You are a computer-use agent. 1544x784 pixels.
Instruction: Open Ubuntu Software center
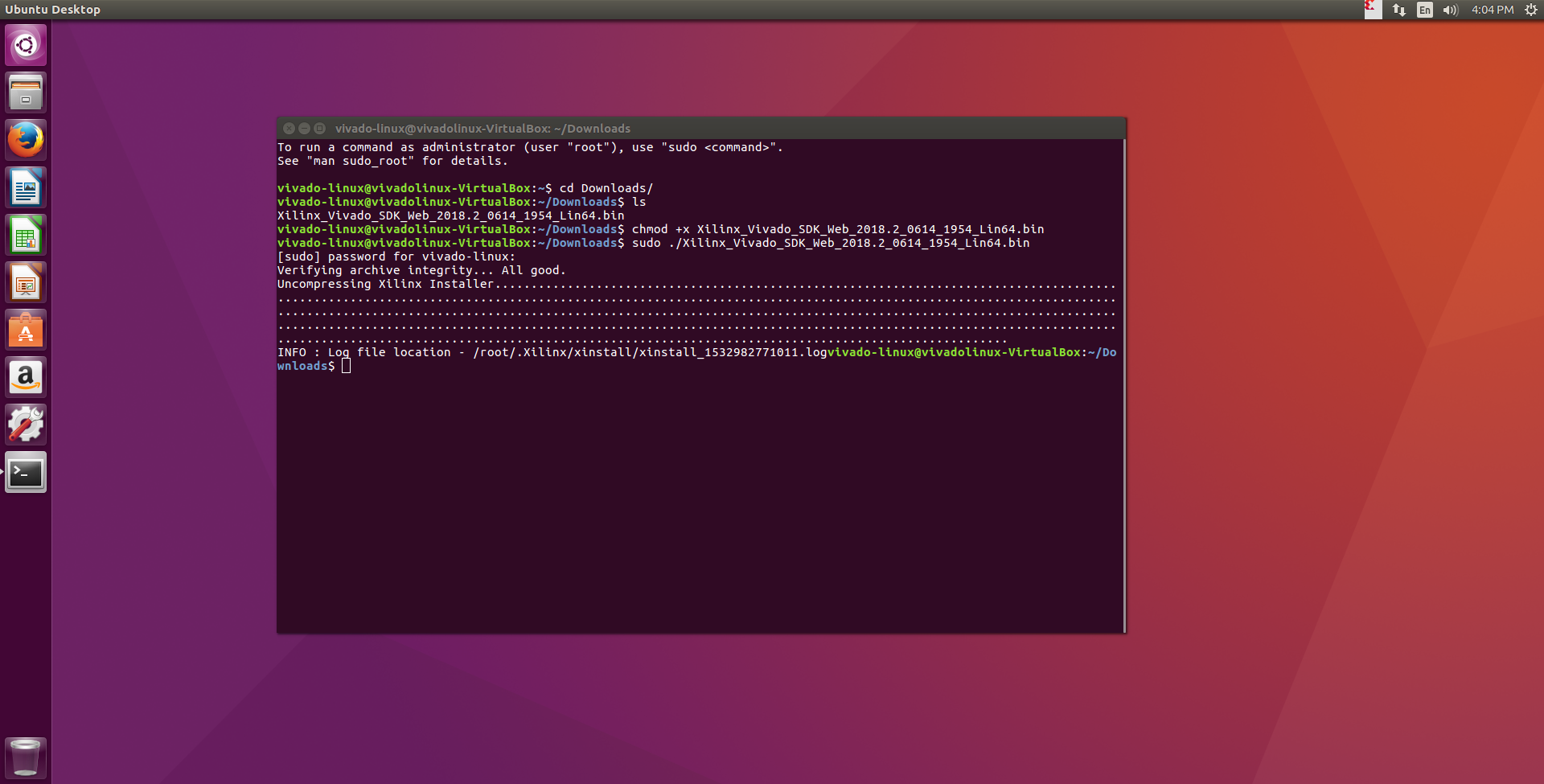click(x=26, y=330)
